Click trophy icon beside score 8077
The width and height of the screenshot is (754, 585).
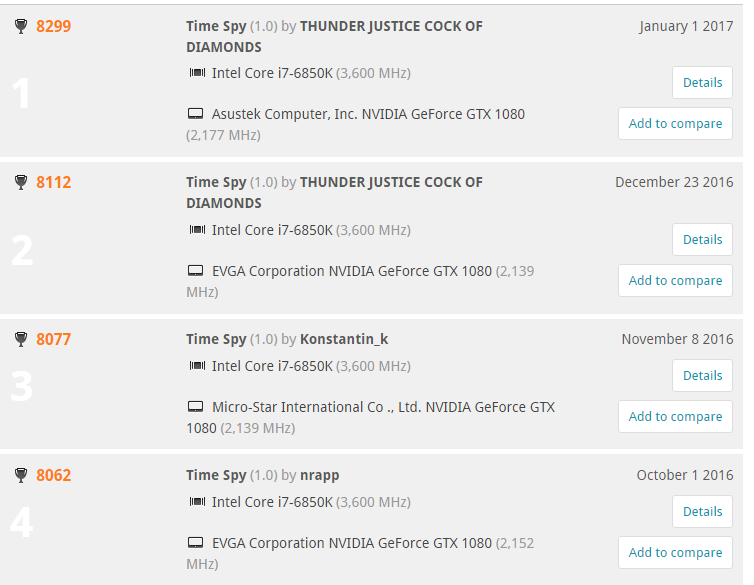pyautogui.click(x=21, y=339)
